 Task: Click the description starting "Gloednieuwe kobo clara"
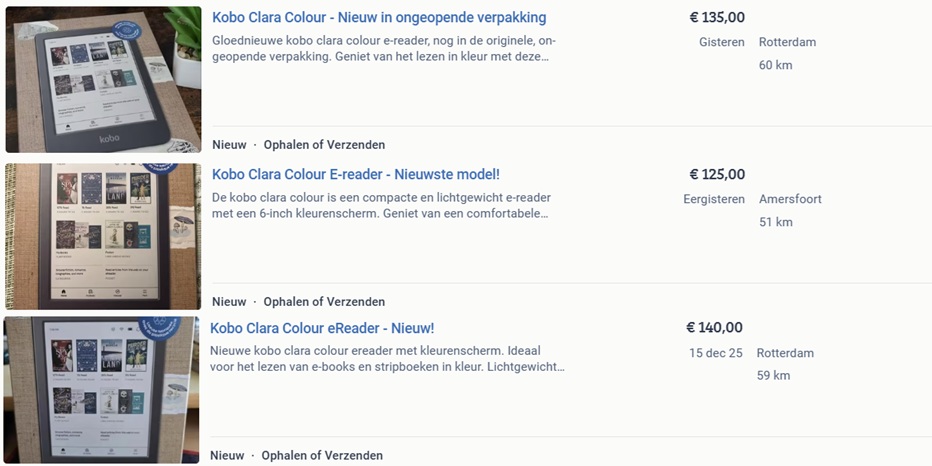[384, 48]
